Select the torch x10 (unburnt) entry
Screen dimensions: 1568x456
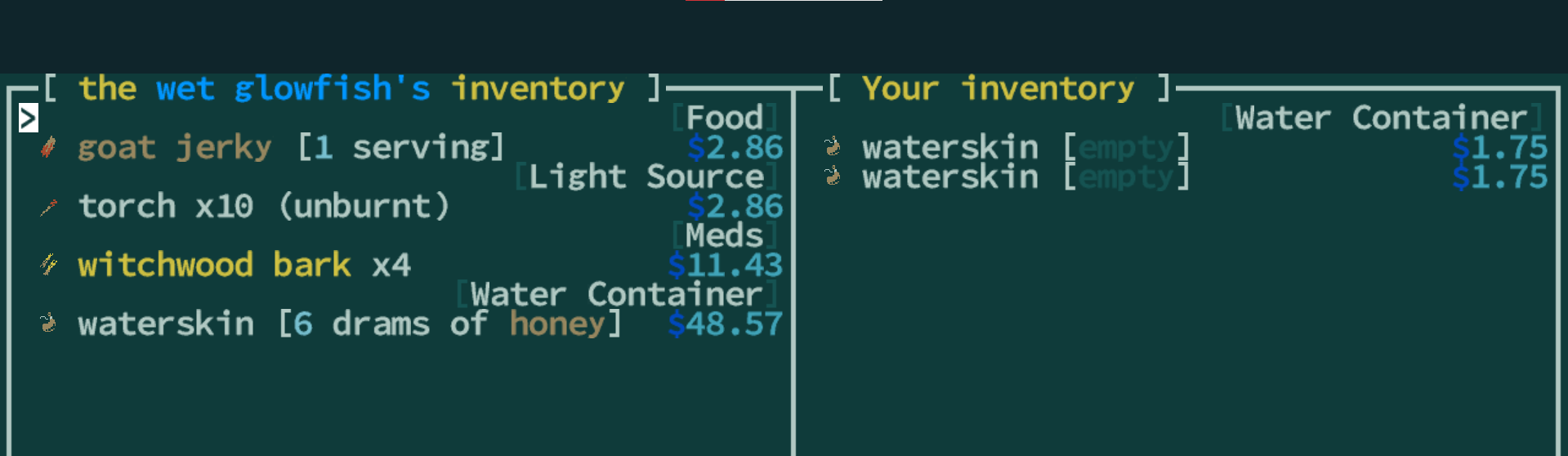(263, 207)
